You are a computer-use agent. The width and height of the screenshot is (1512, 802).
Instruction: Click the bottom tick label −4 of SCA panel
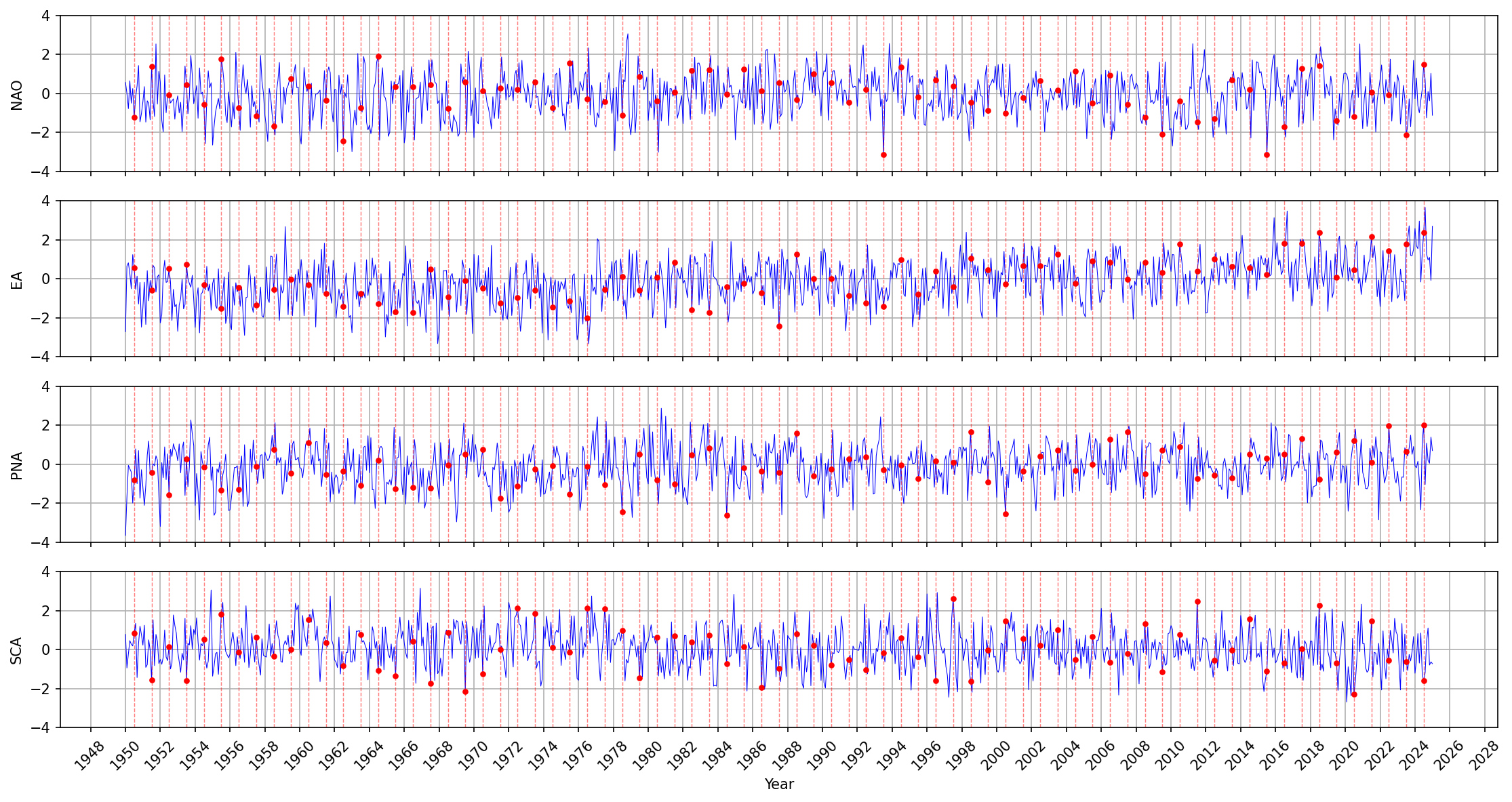point(41,727)
